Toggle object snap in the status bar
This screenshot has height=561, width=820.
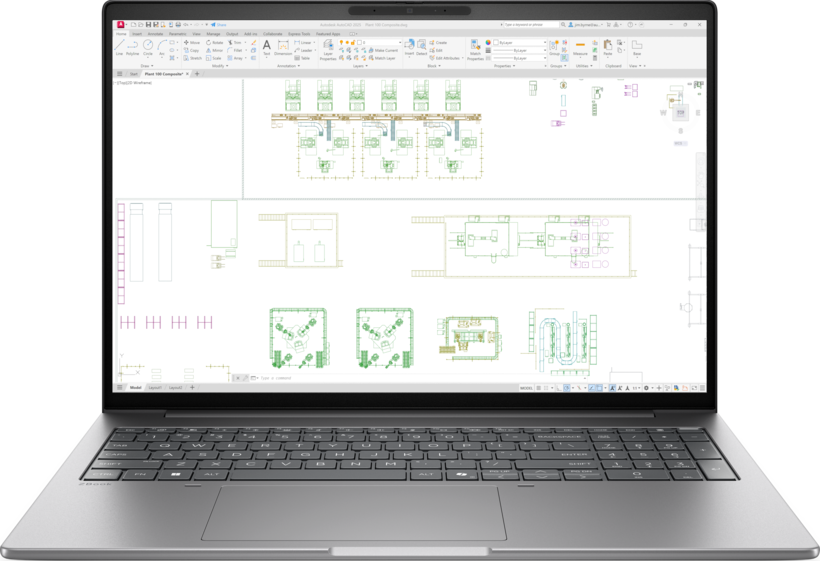click(599, 388)
